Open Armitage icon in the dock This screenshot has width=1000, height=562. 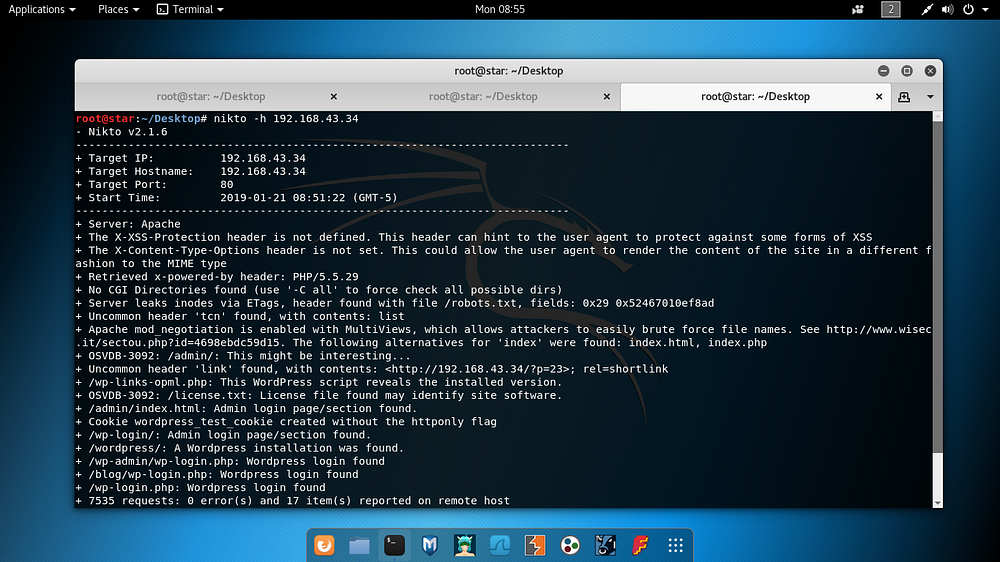pos(464,545)
